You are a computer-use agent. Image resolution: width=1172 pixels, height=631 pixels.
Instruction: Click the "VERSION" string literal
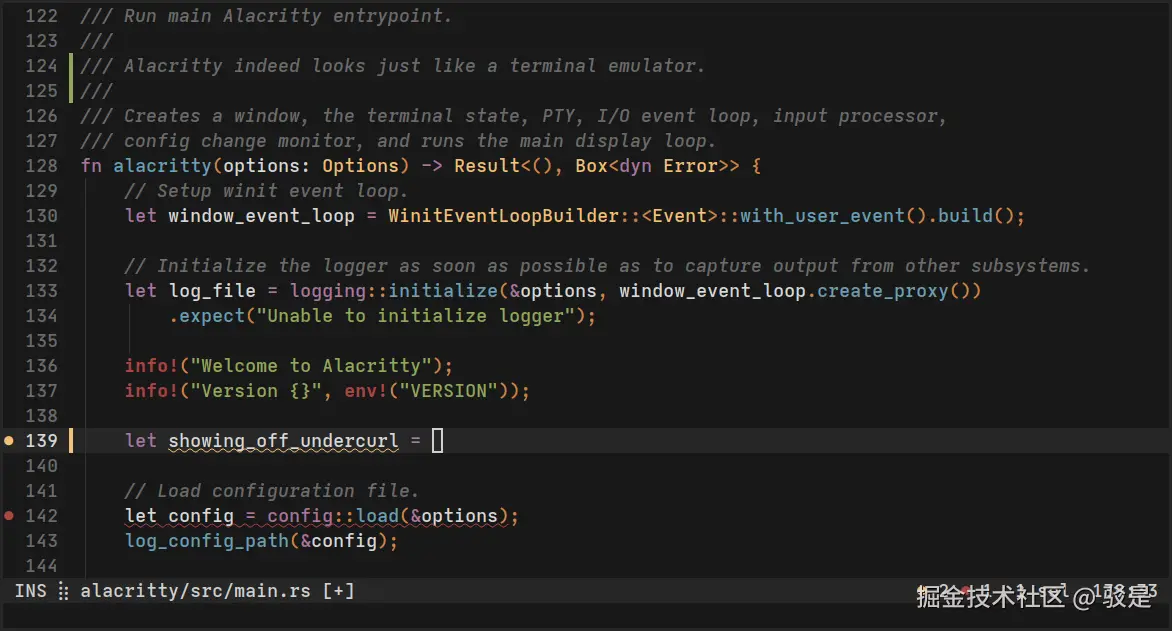point(448,391)
